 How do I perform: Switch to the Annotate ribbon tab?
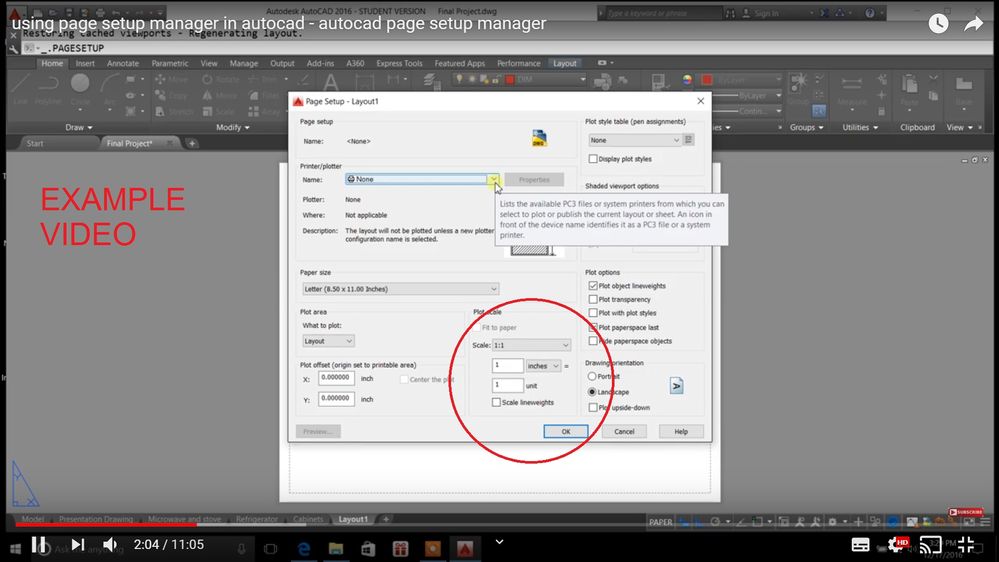pos(123,63)
